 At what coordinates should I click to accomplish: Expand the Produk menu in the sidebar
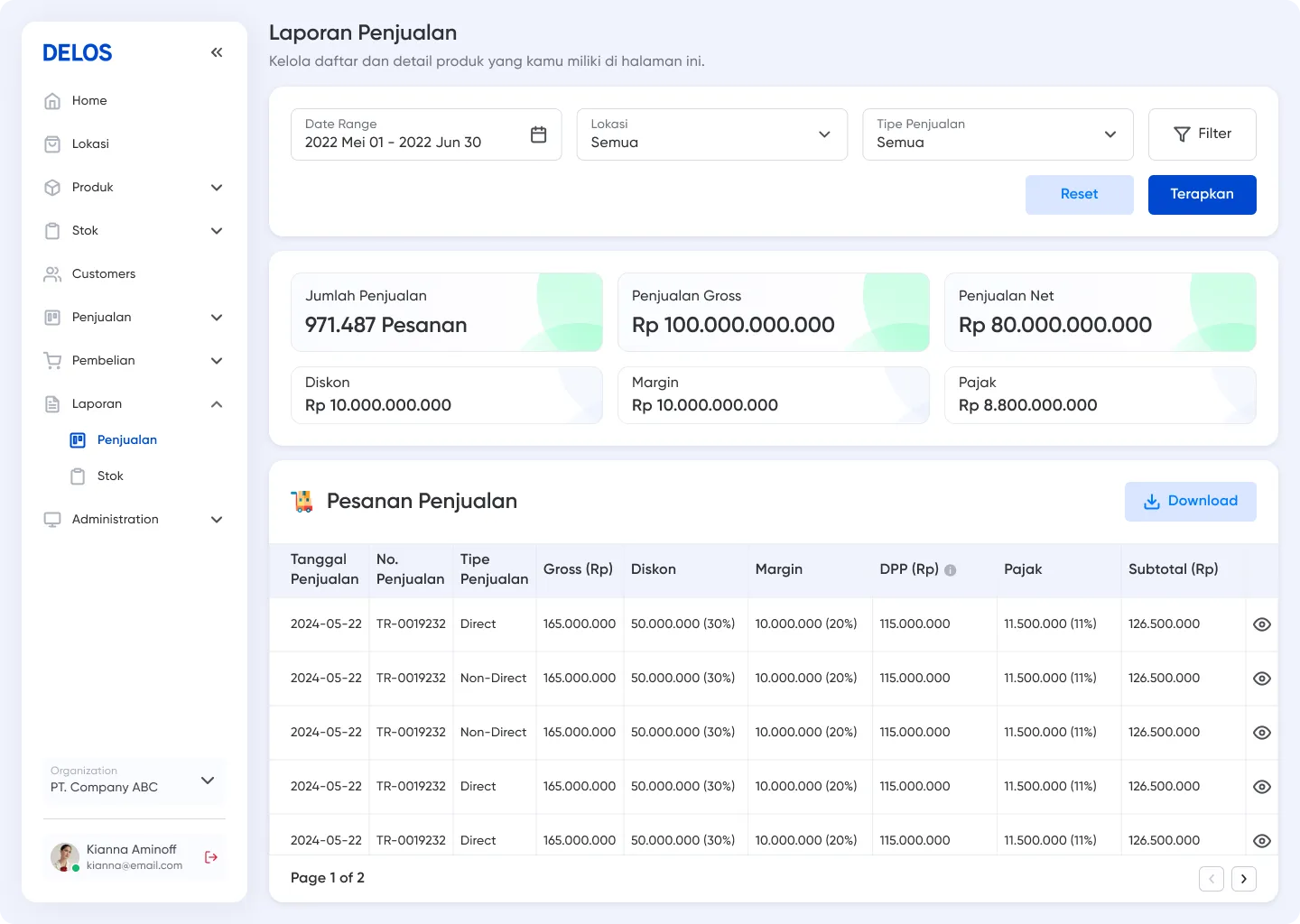pos(134,188)
